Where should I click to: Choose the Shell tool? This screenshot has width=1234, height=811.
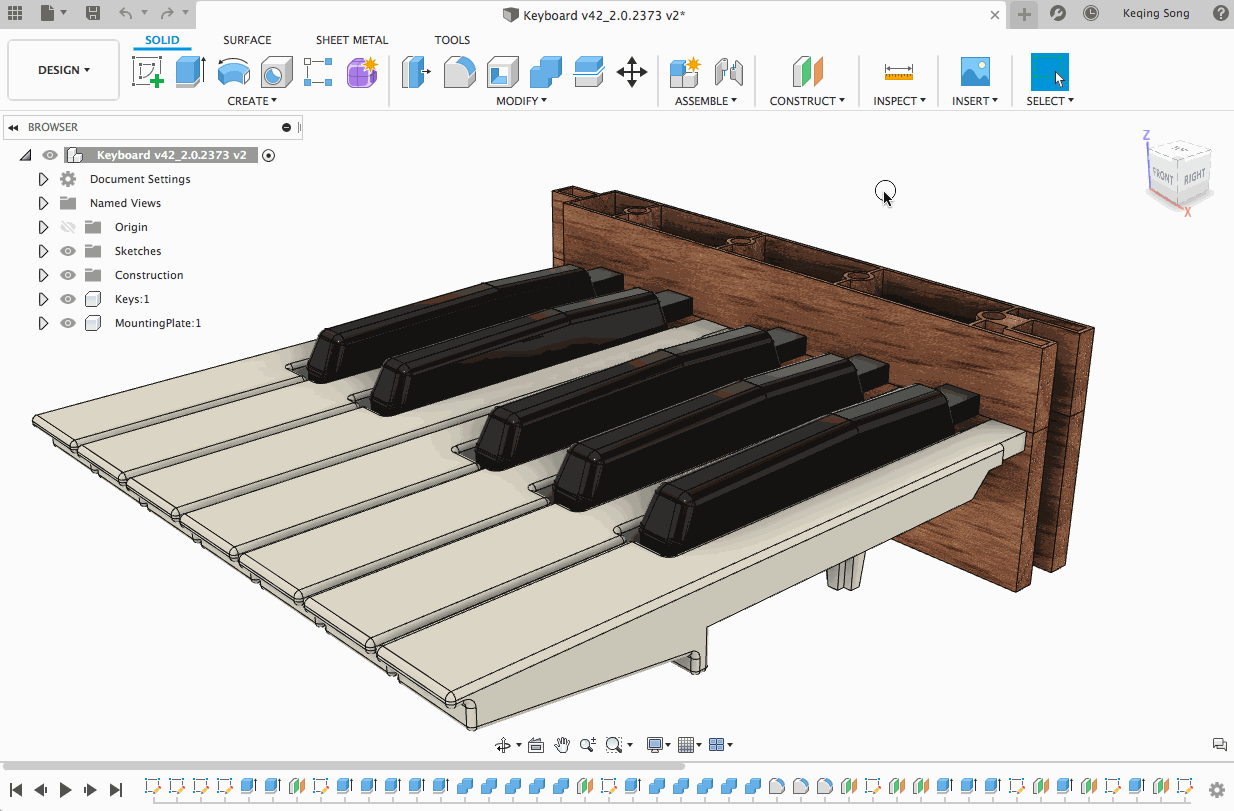(502, 71)
